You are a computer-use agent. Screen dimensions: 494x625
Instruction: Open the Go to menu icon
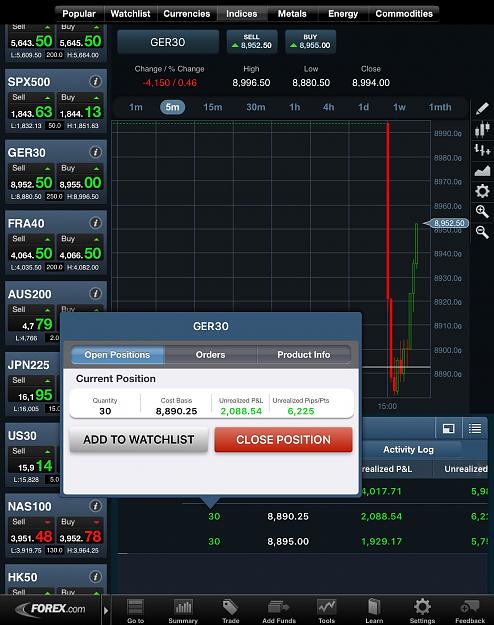pos(135,611)
